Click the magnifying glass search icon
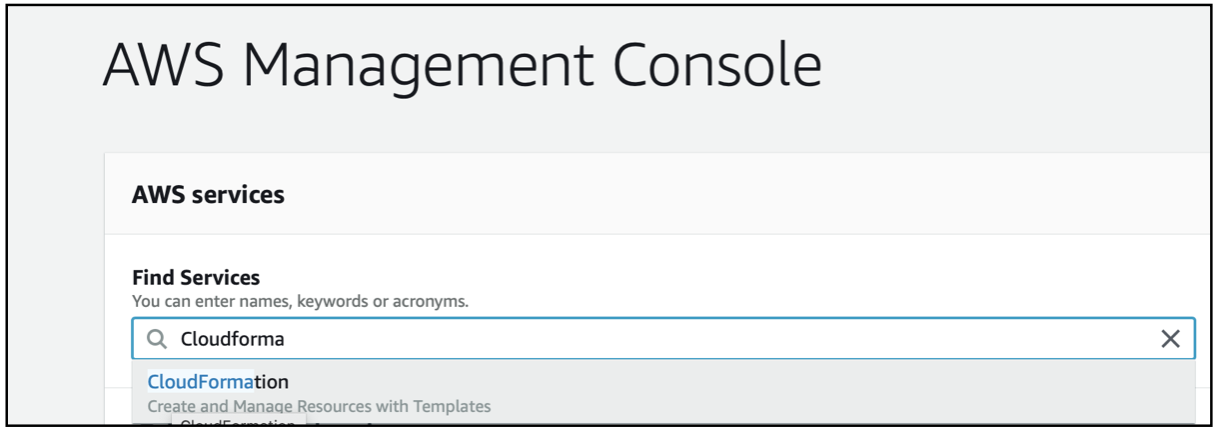 (157, 339)
